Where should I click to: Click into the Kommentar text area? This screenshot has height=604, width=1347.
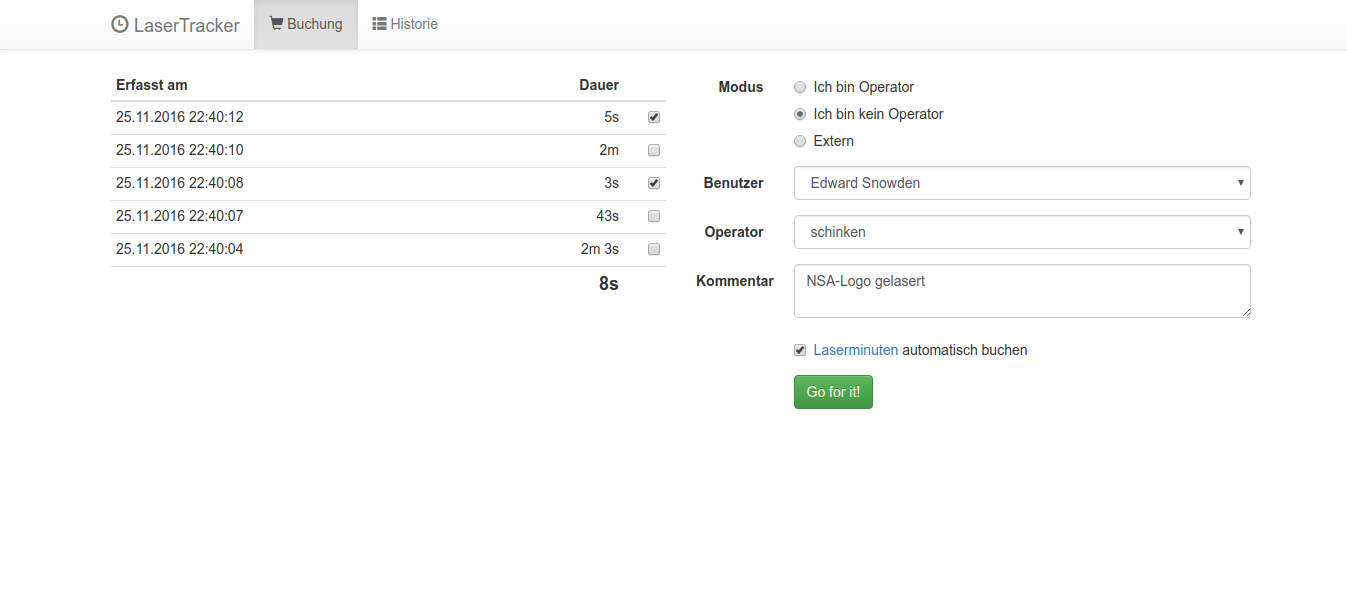pos(1021,291)
